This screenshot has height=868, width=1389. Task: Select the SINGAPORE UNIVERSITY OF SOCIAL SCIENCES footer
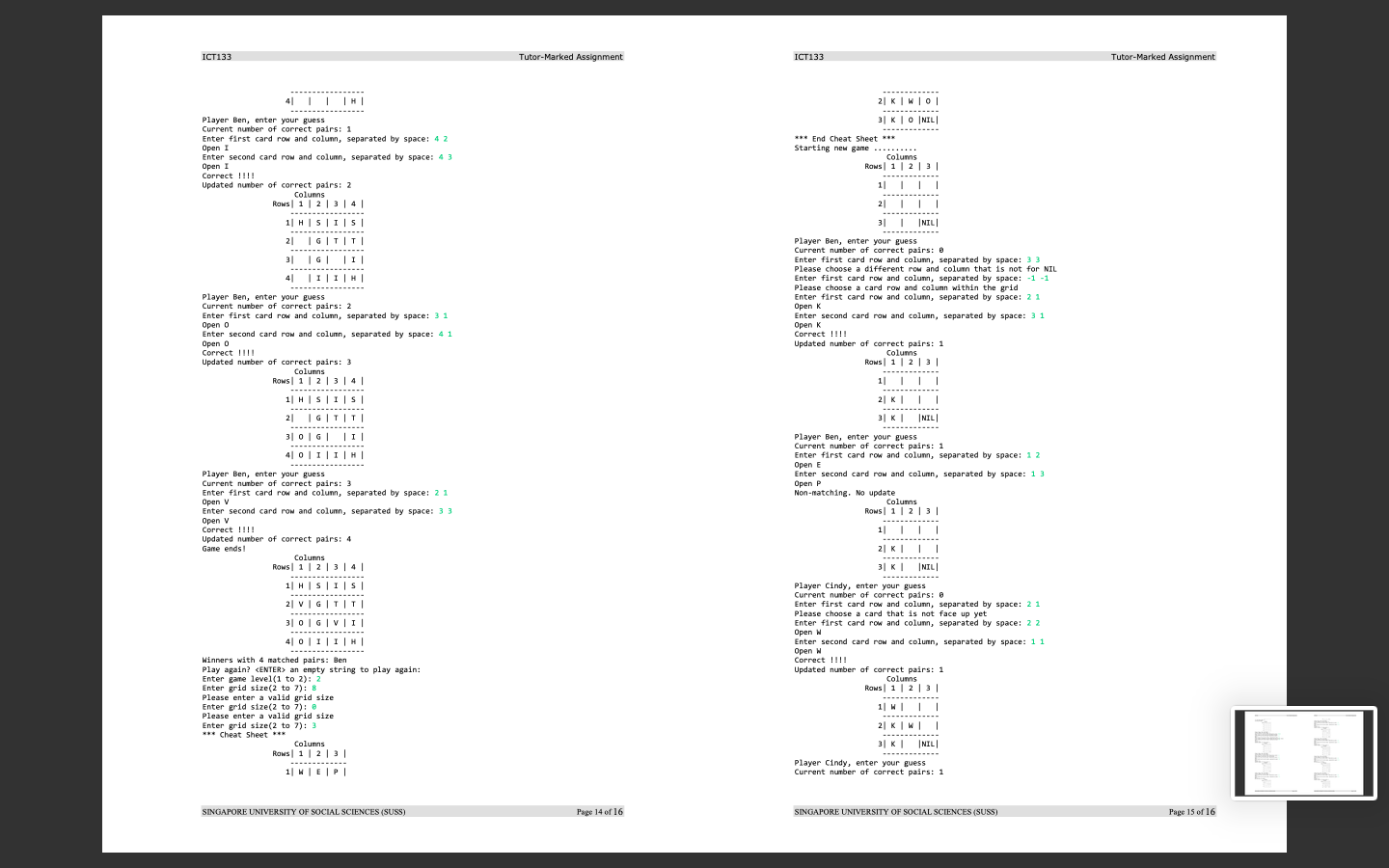303,811
